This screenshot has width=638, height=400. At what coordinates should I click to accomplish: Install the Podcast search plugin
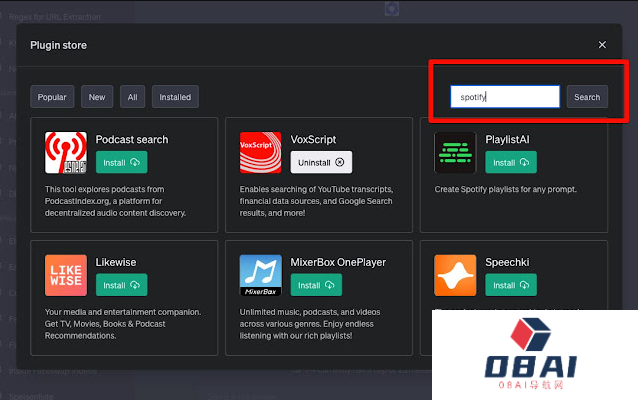[121, 162]
